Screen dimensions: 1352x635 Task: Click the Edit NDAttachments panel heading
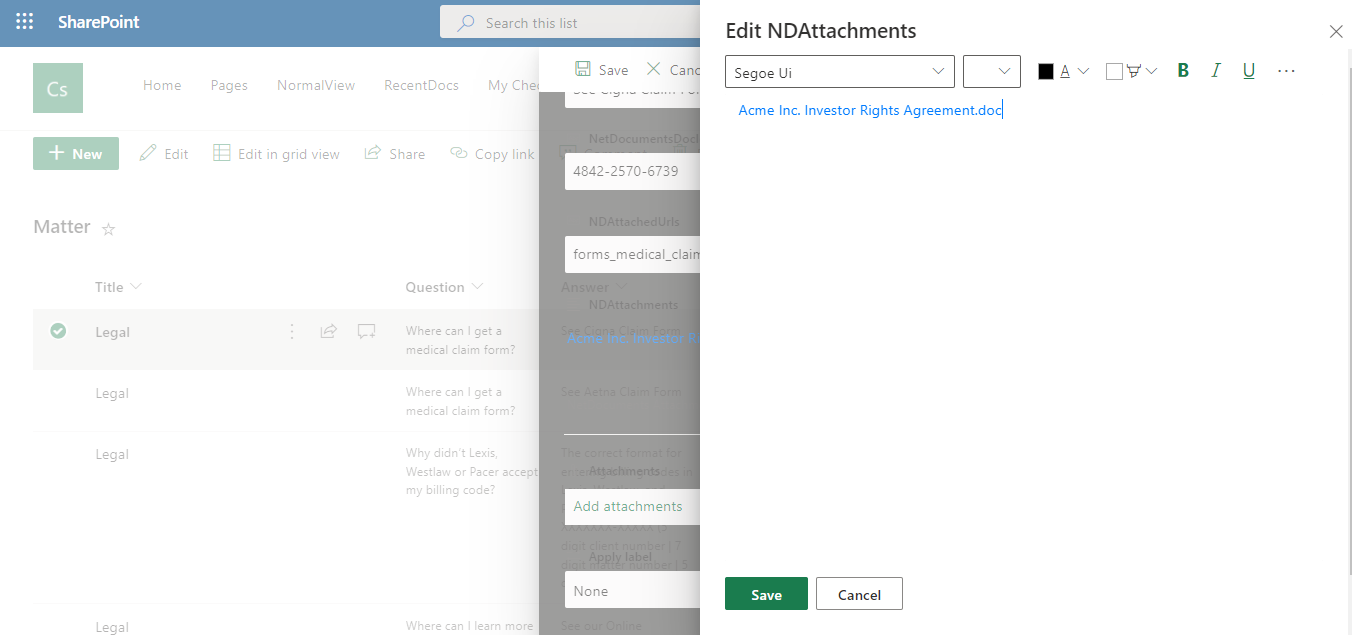tap(820, 32)
